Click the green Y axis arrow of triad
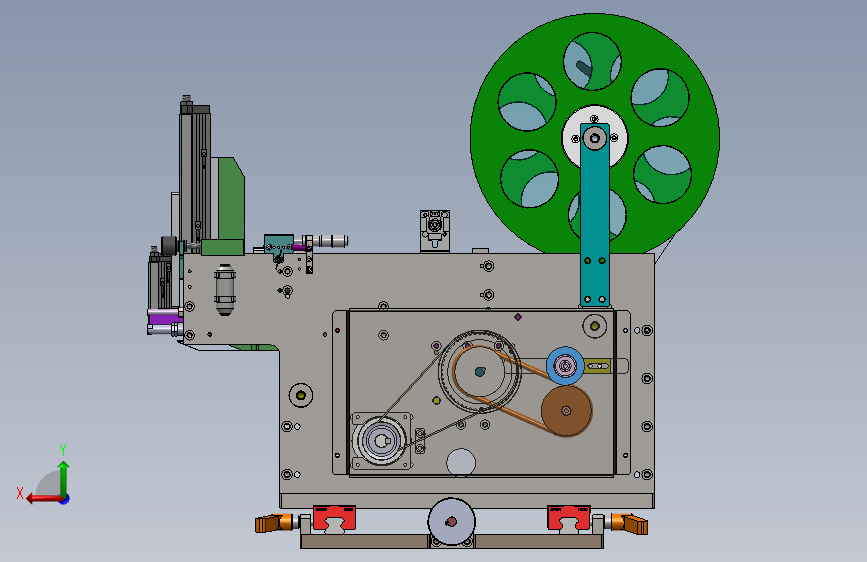 click(64, 480)
